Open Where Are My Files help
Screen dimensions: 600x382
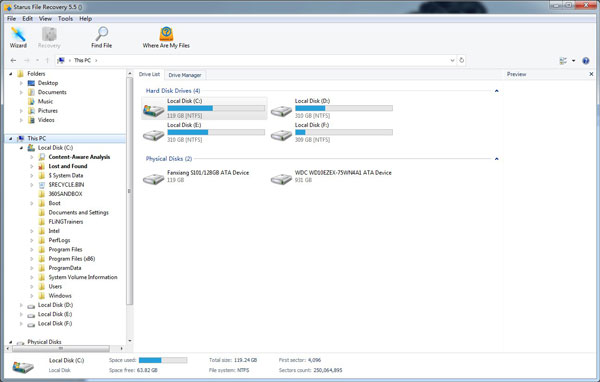(166, 38)
